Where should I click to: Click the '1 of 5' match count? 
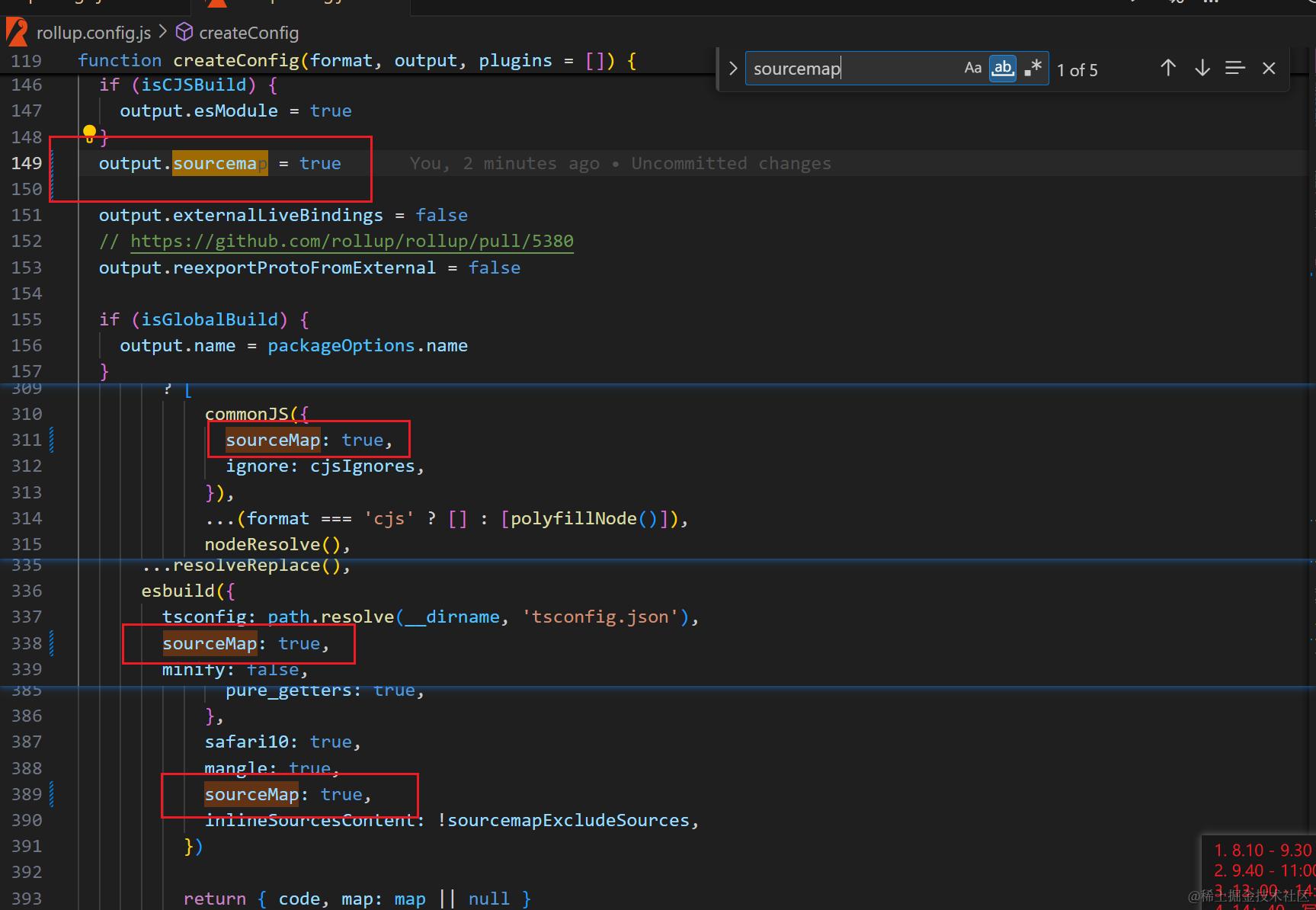click(1077, 70)
